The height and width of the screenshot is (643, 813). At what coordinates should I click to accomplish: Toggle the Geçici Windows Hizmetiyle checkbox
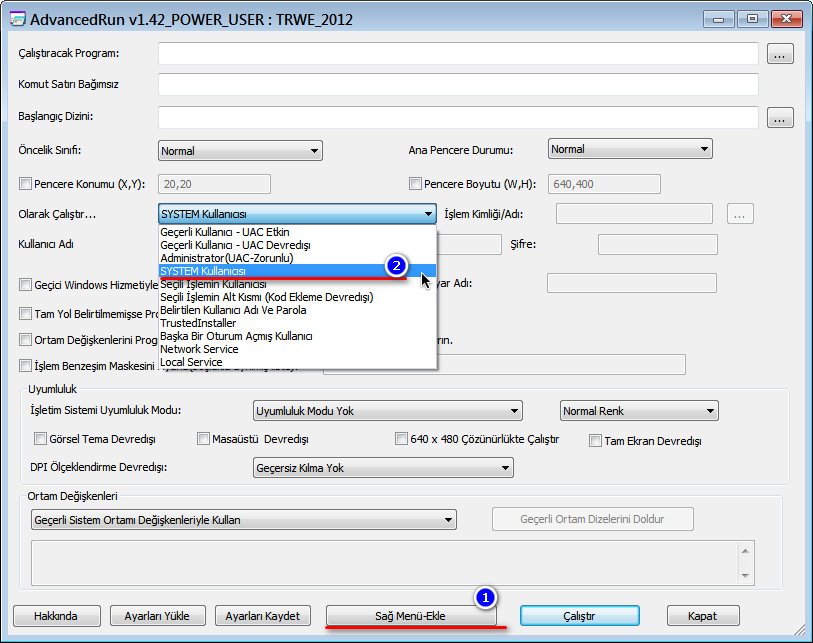[25, 285]
